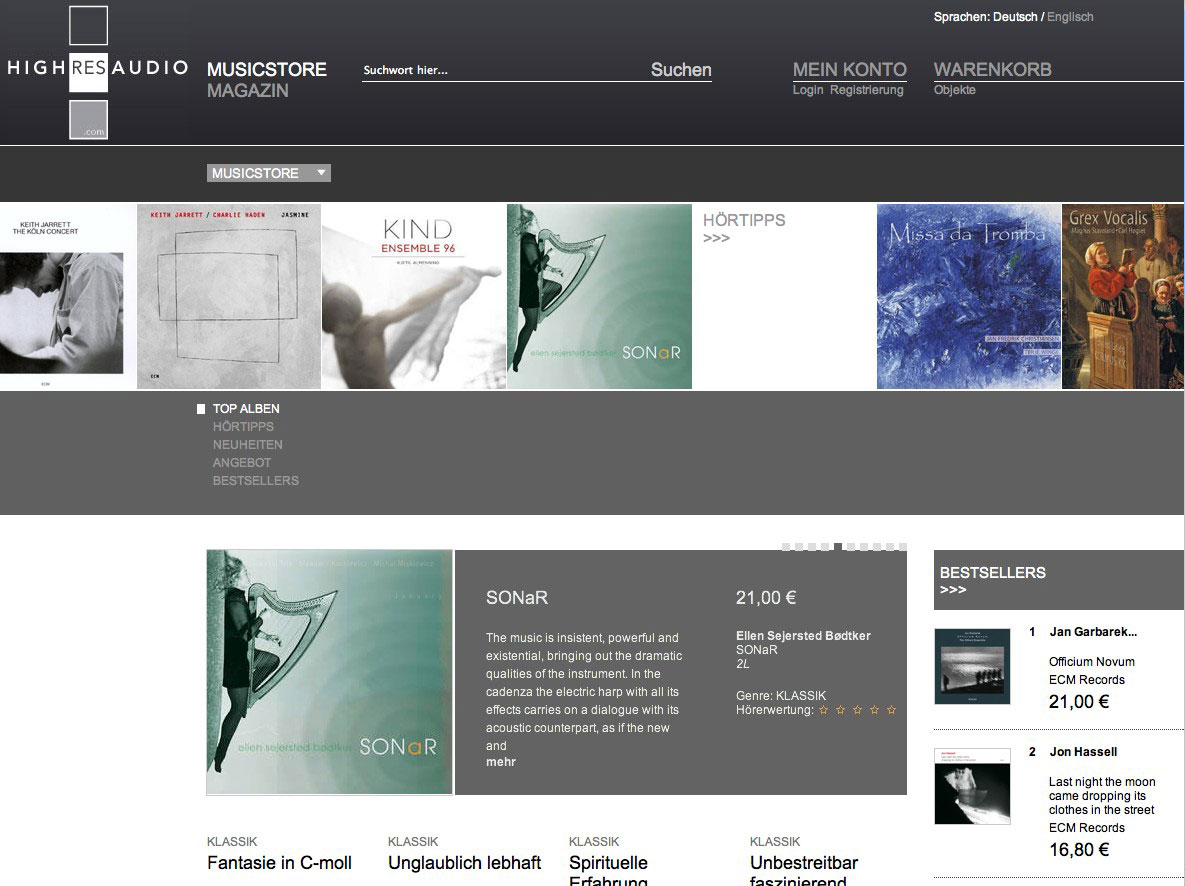Expand HÖRTIPPS via the >>> arrows
The image size is (1185, 886).
tap(716, 239)
